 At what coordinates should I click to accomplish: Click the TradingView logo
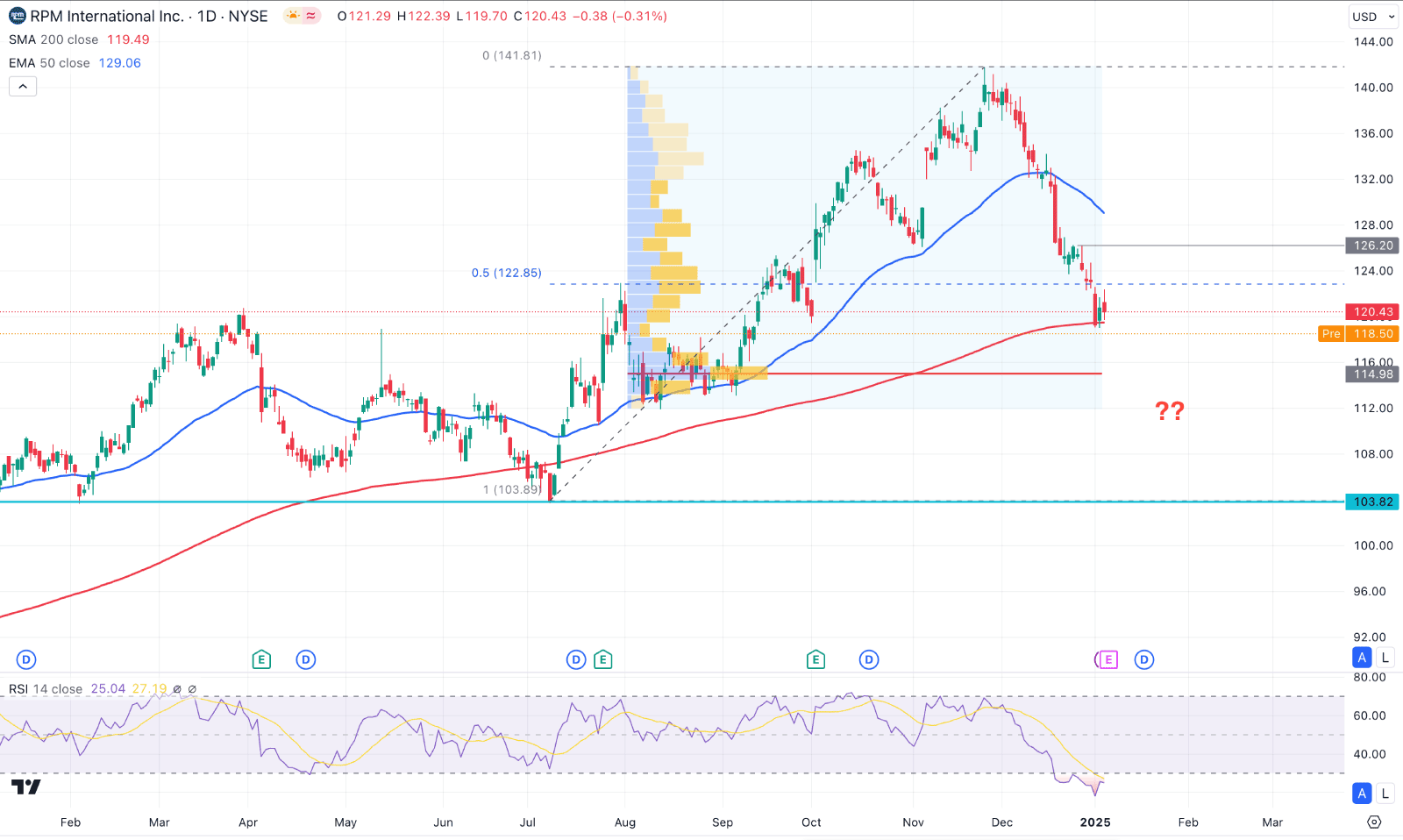click(26, 787)
